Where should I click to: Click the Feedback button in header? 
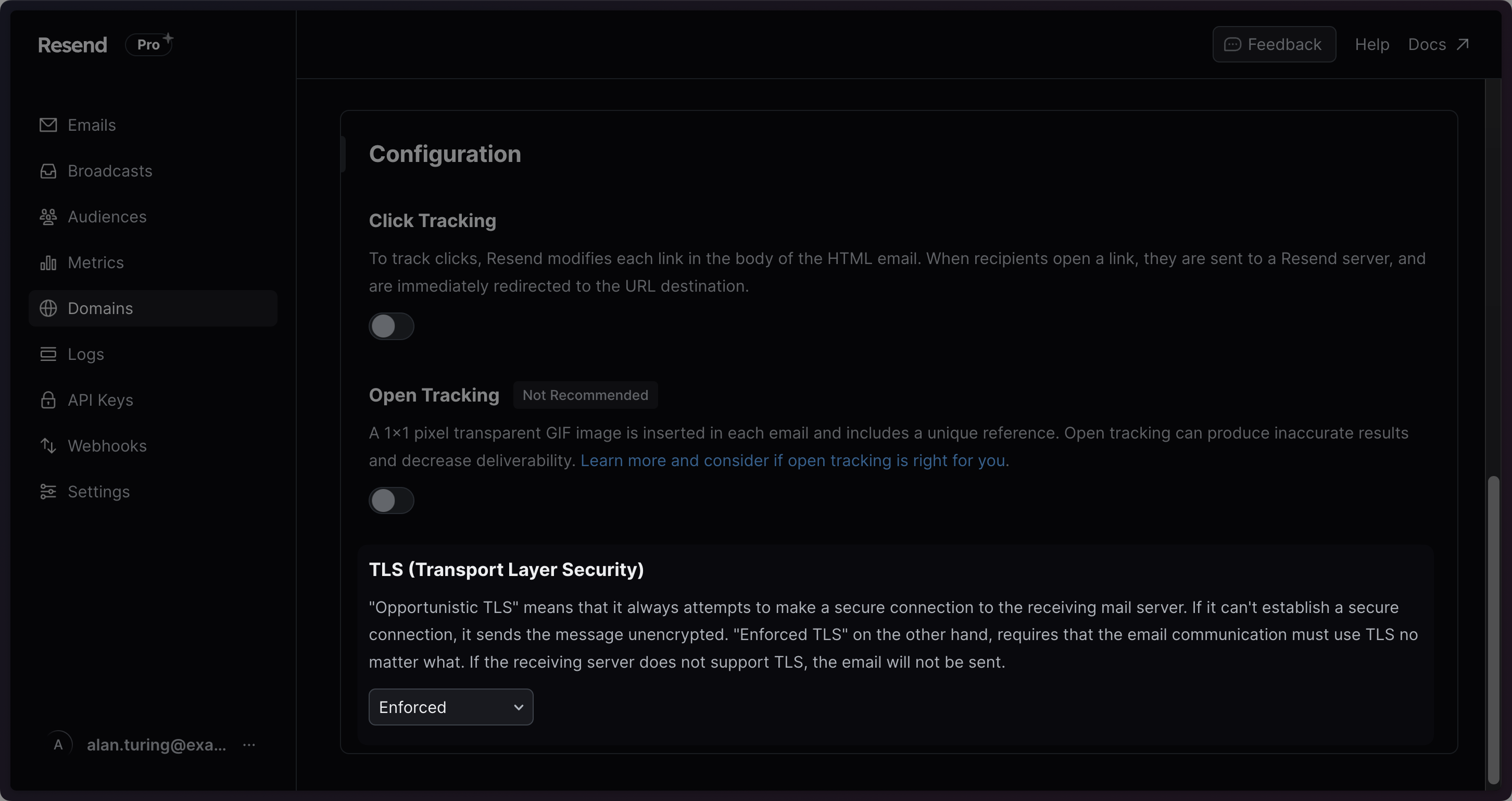[x=1274, y=44]
